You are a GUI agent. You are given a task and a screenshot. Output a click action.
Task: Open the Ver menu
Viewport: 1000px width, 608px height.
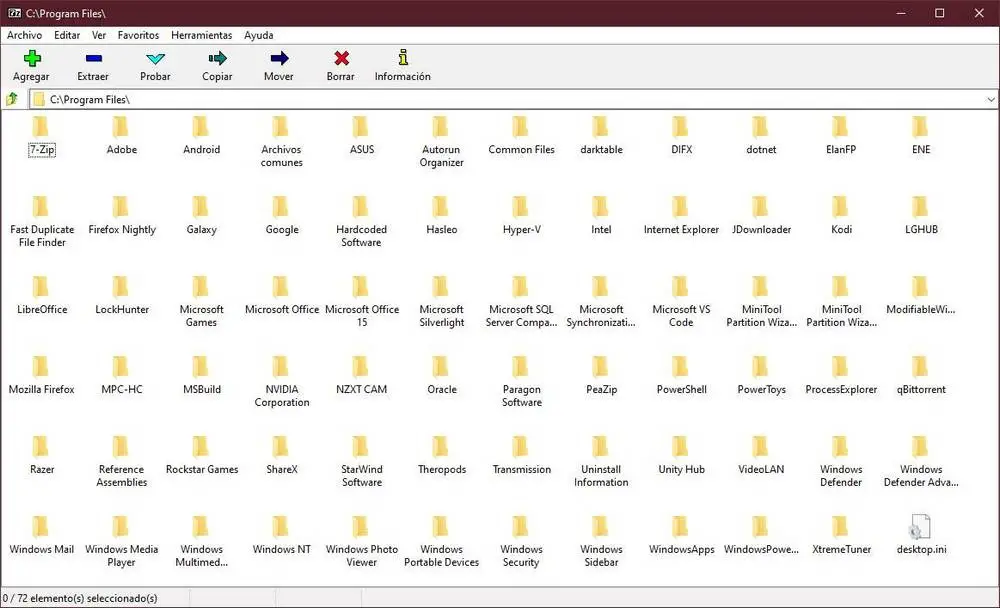tap(99, 35)
